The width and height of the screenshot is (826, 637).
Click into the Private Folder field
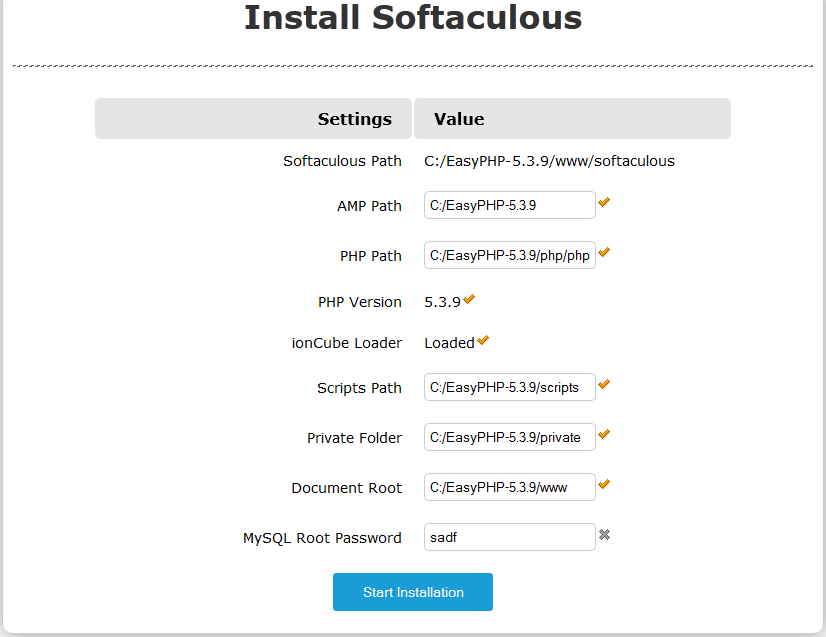click(509, 437)
